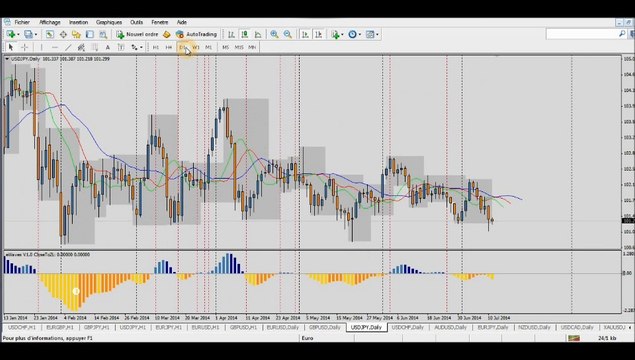Viewport: 635px width, 360px height.
Task: Click the Periods clock icon
Action: pyautogui.click(x=352, y=34)
